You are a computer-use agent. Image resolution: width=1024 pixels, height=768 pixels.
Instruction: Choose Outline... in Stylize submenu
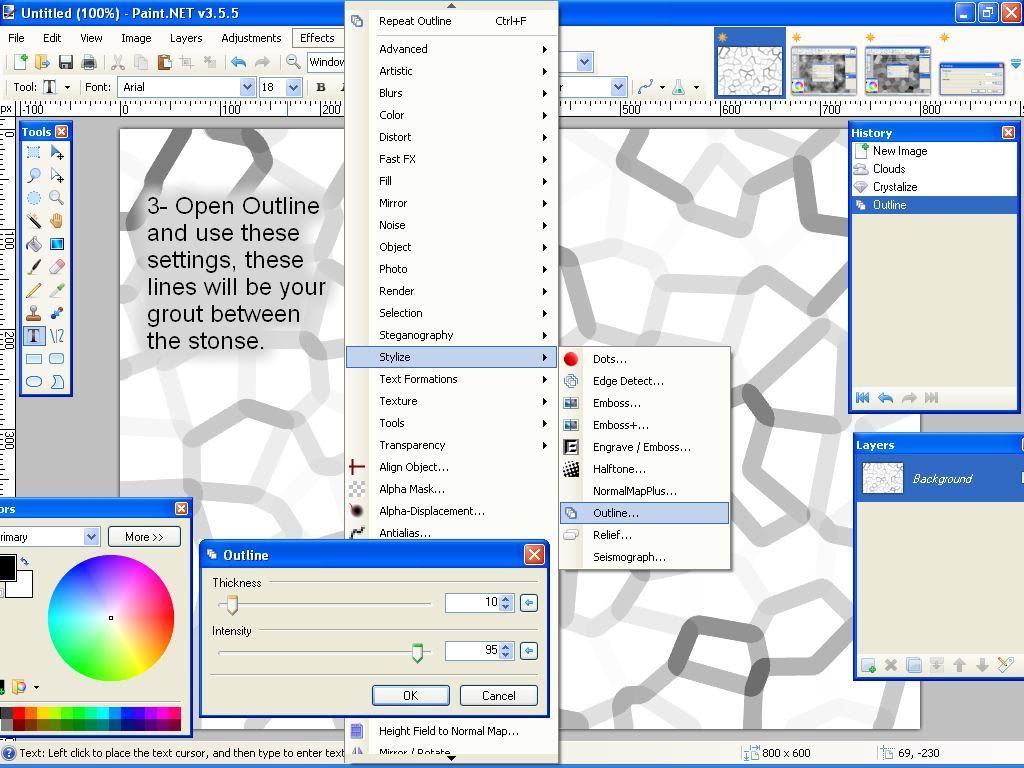point(645,513)
